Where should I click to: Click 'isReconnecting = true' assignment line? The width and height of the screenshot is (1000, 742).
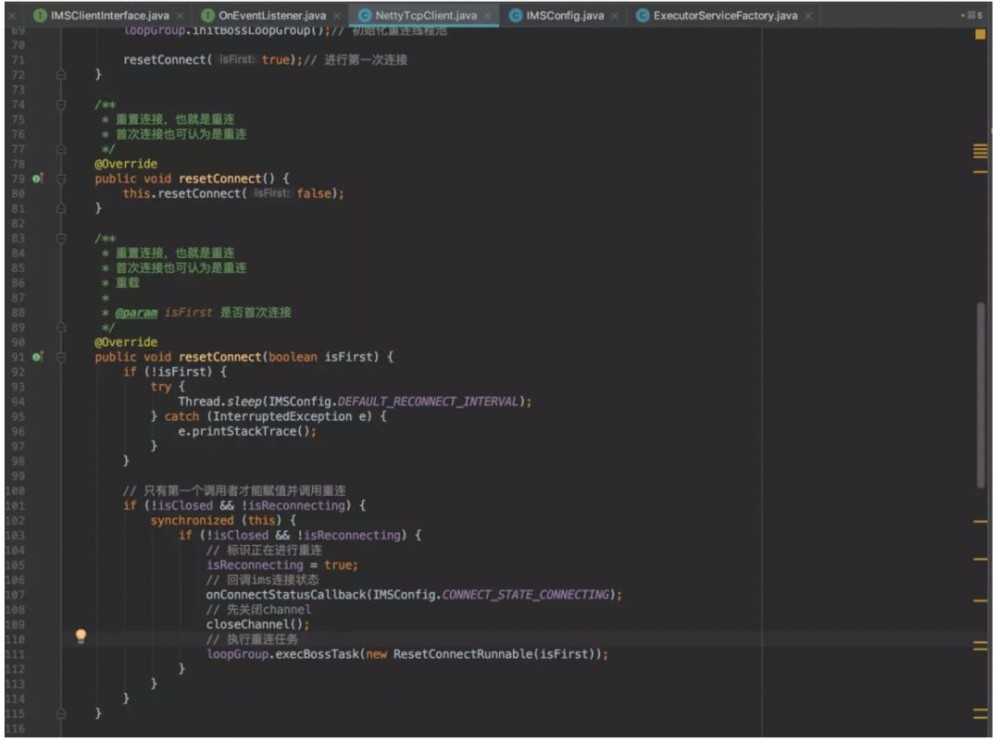(x=282, y=565)
